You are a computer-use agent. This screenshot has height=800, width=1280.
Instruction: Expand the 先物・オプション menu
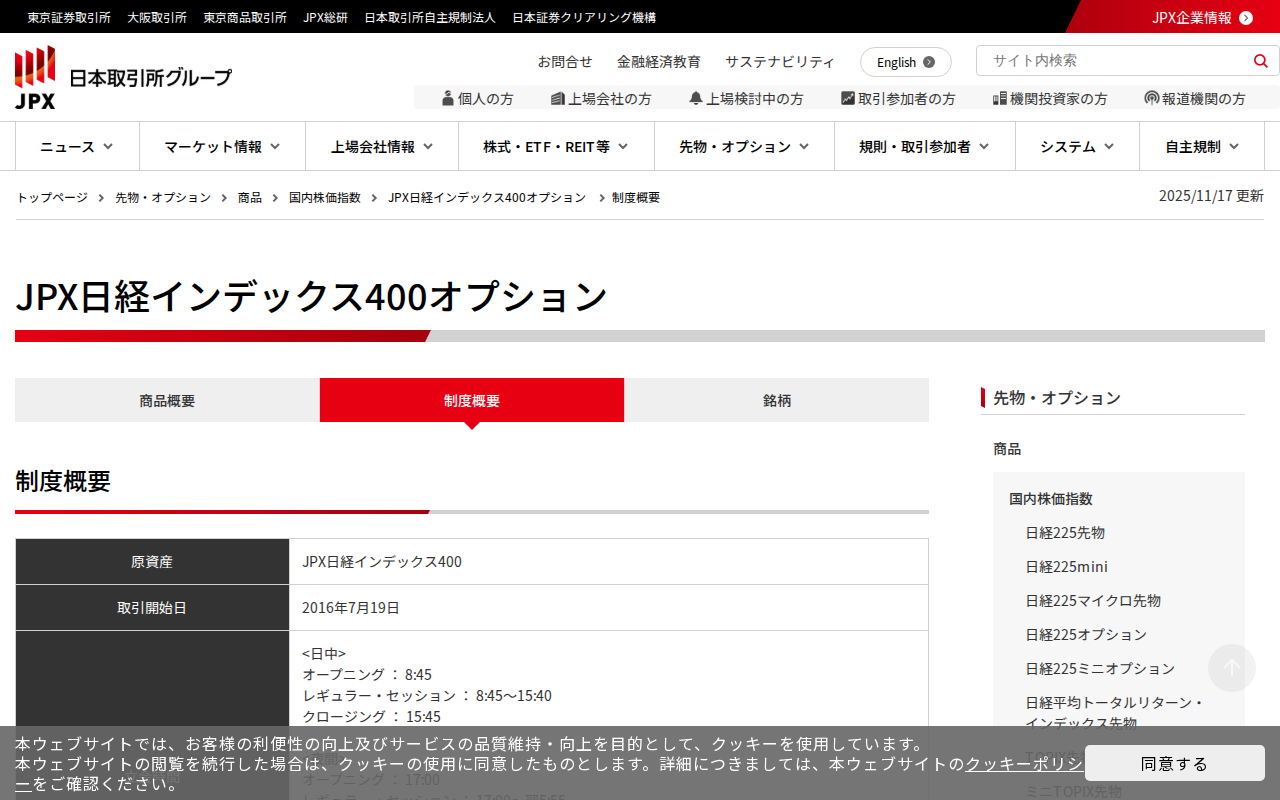[744, 146]
